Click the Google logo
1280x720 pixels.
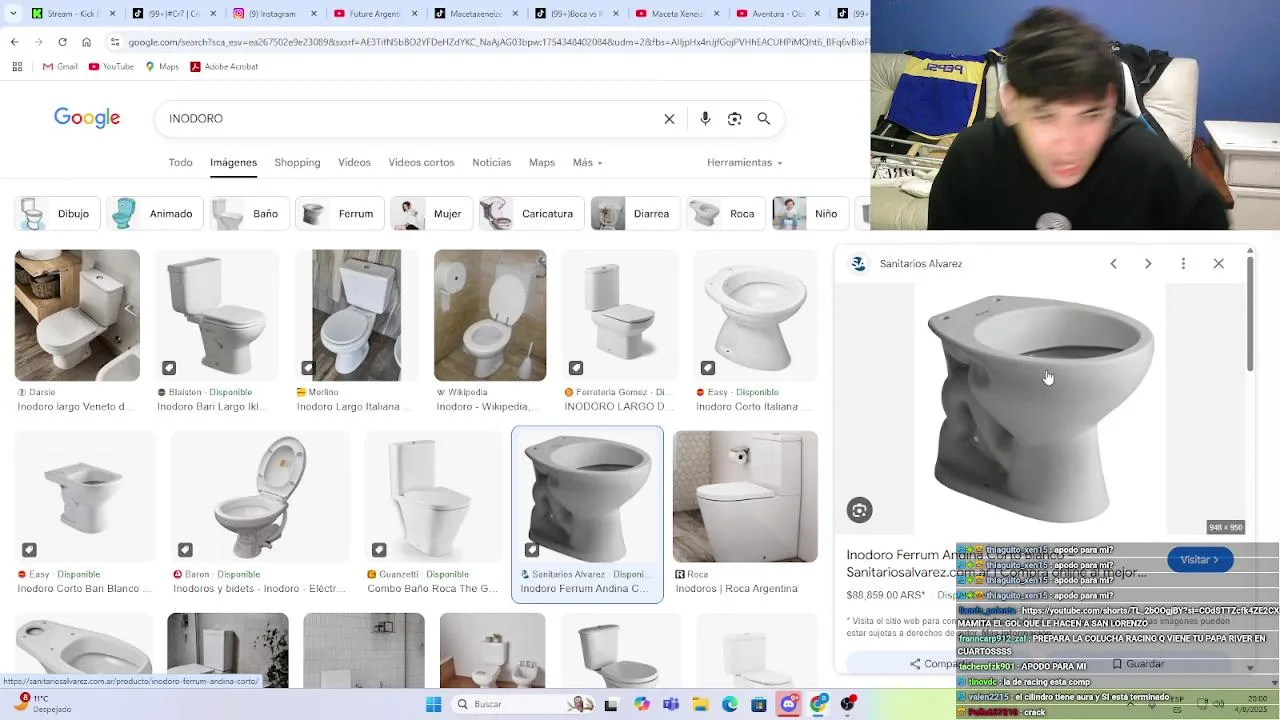[87, 119]
